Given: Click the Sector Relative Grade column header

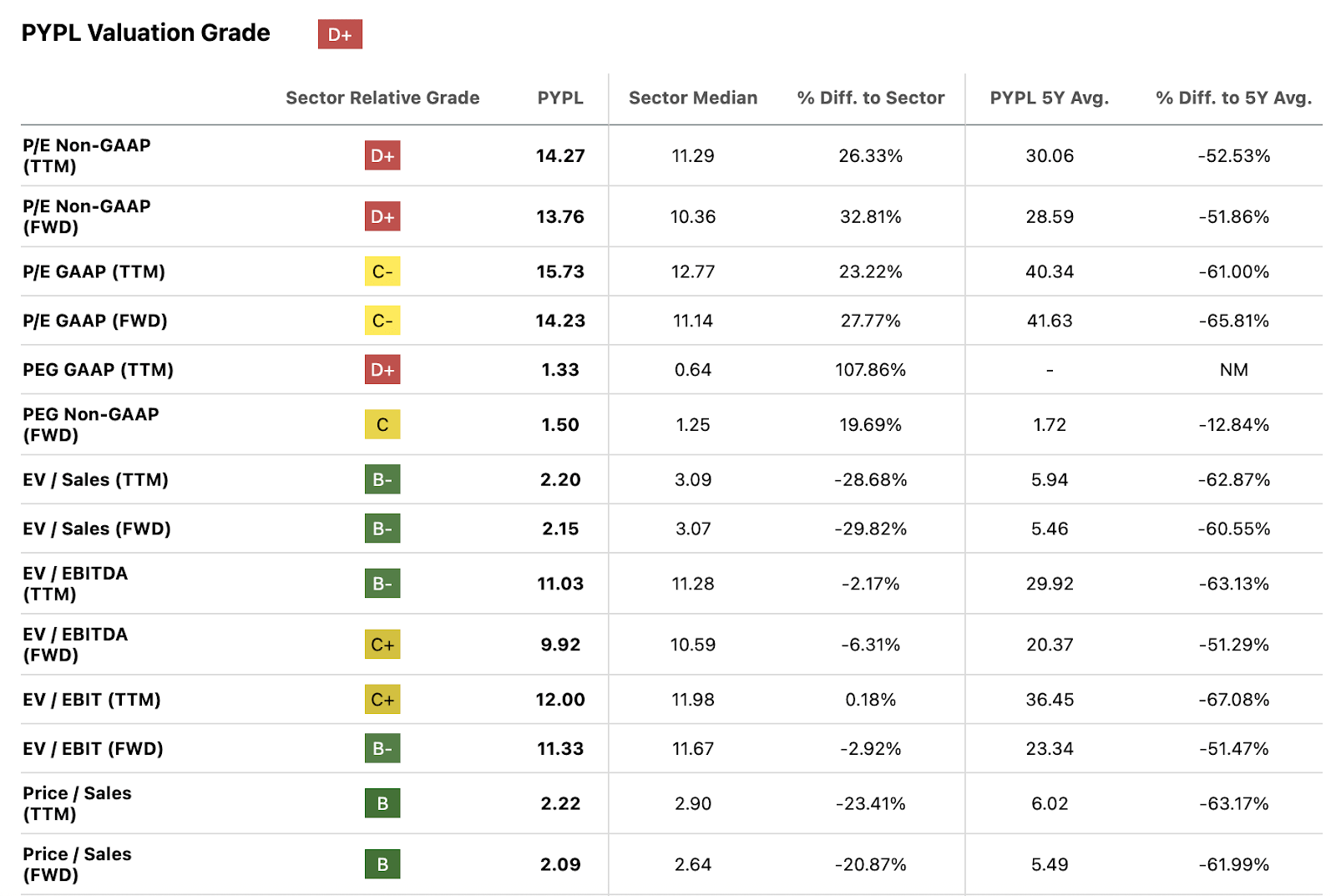Looking at the screenshot, I should tap(382, 98).
